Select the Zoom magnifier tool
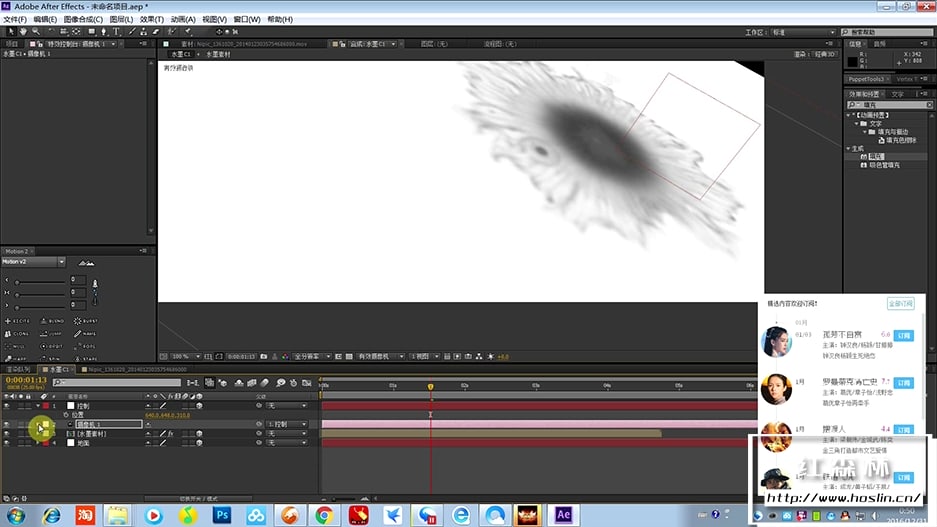 (x=36, y=32)
